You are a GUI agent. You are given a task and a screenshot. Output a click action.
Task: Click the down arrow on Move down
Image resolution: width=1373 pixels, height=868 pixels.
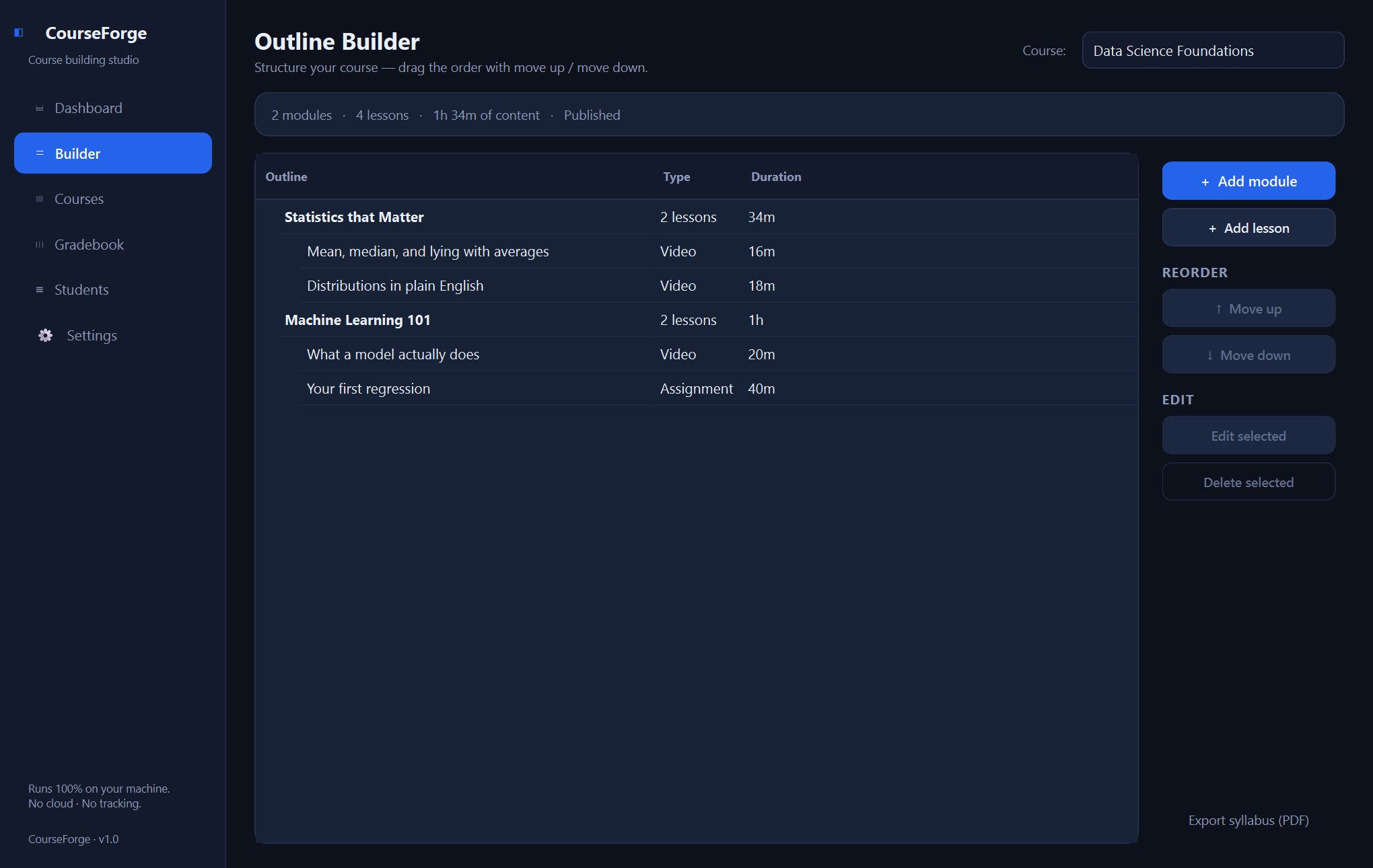coord(1209,355)
